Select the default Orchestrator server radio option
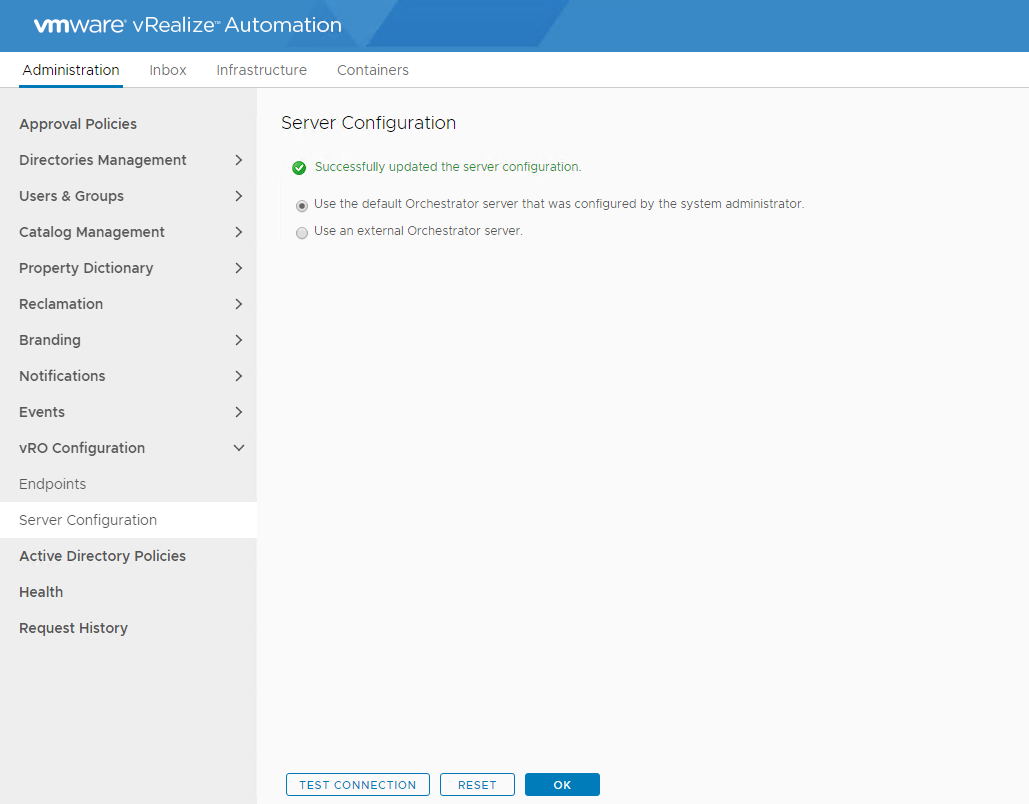 (x=302, y=205)
